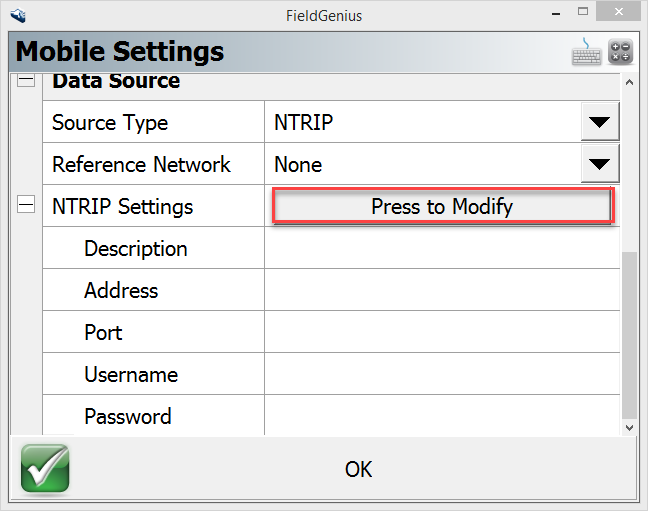This screenshot has height=511, width=648.
Task: Collapse the NTRIP Settings group
Action: tap(27, 206)
